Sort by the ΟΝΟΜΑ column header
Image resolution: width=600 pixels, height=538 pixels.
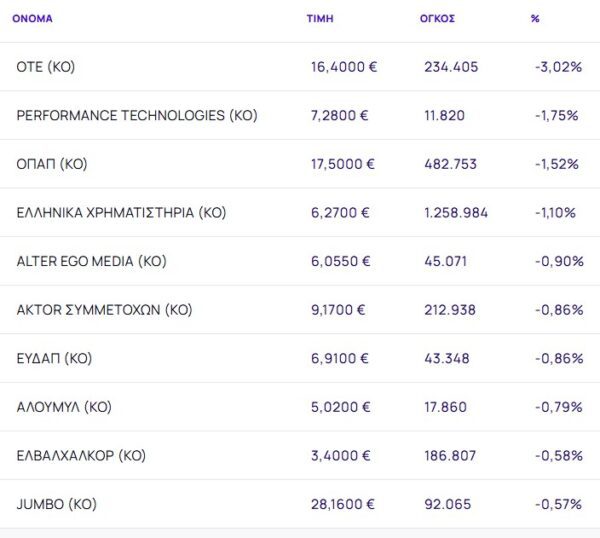click(32, 19)
